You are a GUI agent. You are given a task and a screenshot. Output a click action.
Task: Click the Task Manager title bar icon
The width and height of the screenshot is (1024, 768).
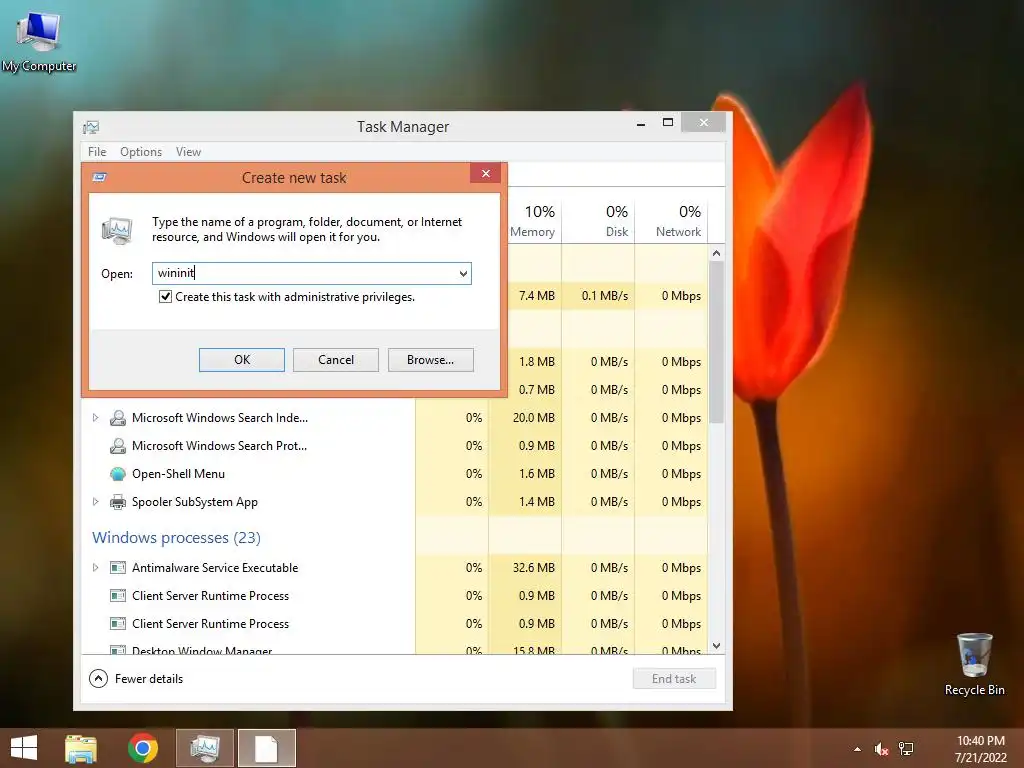[x=91, y=127]
